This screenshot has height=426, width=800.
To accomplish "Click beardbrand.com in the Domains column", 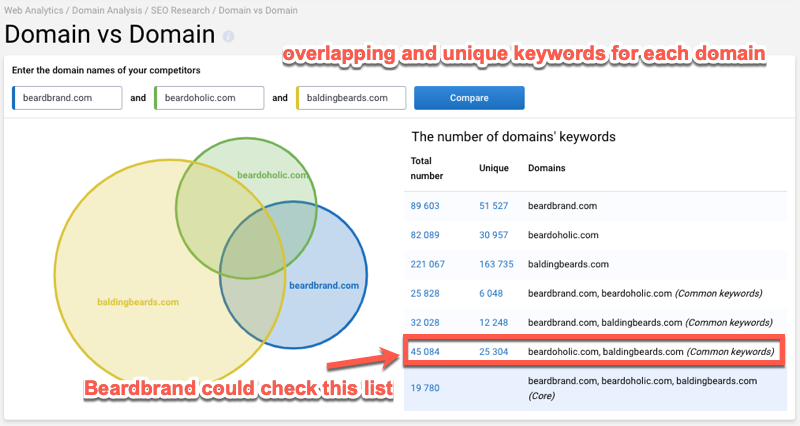I will click(x=562, y=206).
